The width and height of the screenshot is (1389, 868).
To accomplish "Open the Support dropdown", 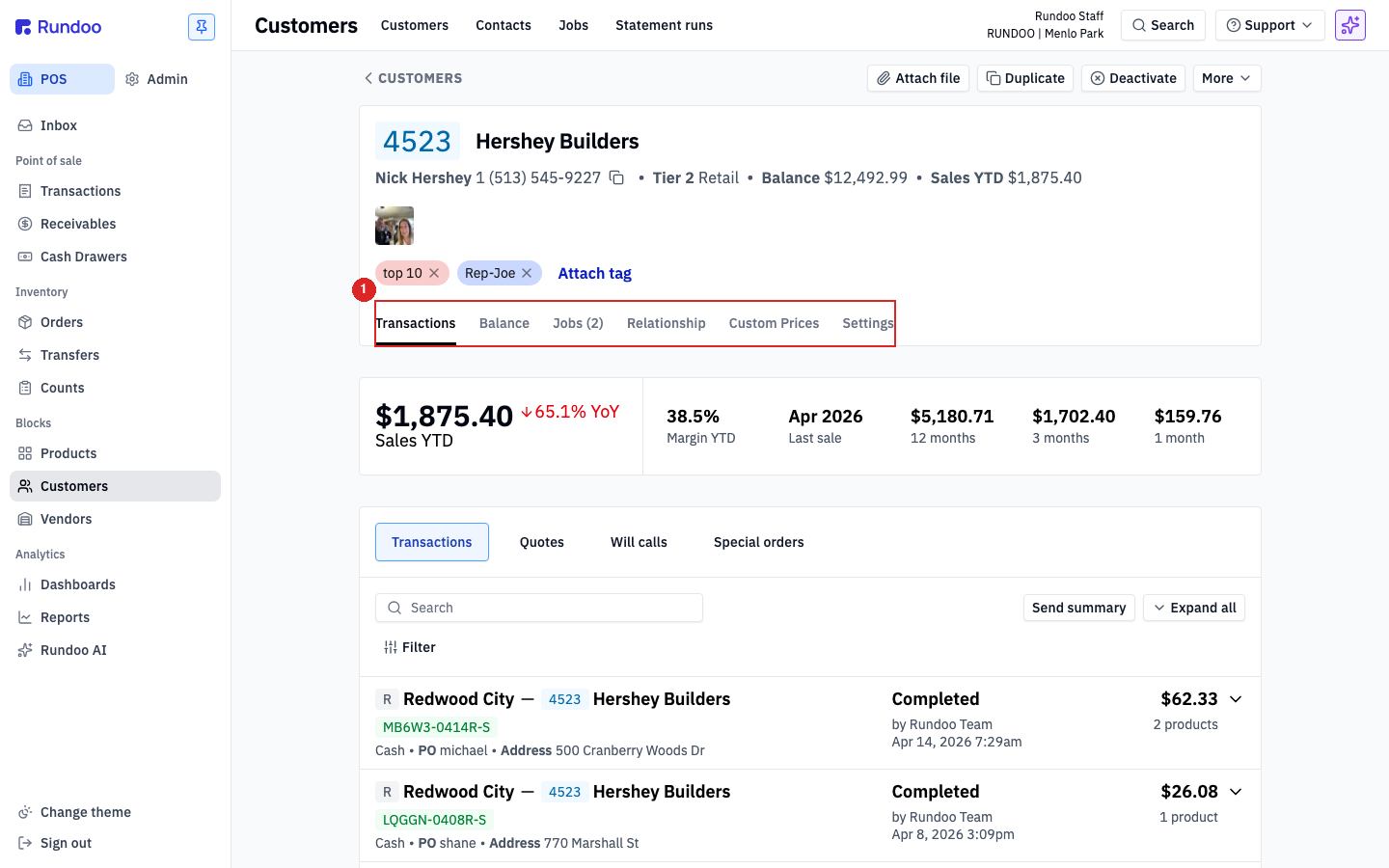I will pyautogui.click(x=1269, y=25).
